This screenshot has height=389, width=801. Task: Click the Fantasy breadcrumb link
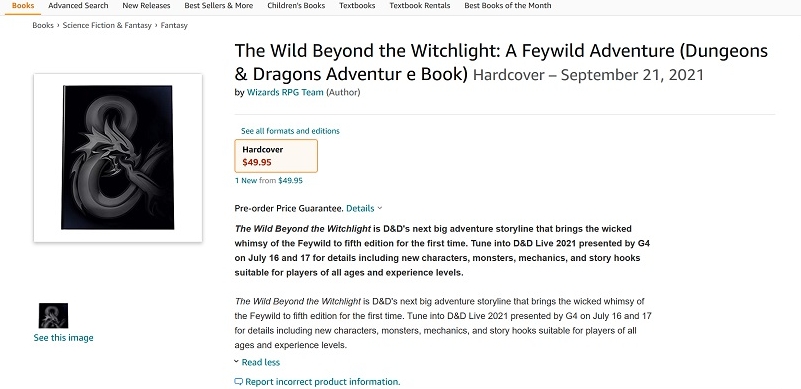click(x=174, y=25)
